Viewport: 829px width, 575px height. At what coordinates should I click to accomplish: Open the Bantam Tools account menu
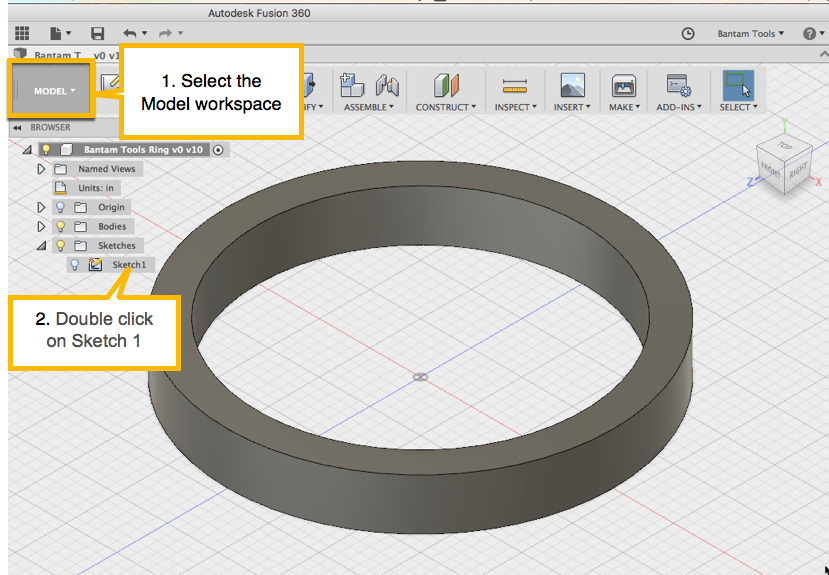point(750,34)
